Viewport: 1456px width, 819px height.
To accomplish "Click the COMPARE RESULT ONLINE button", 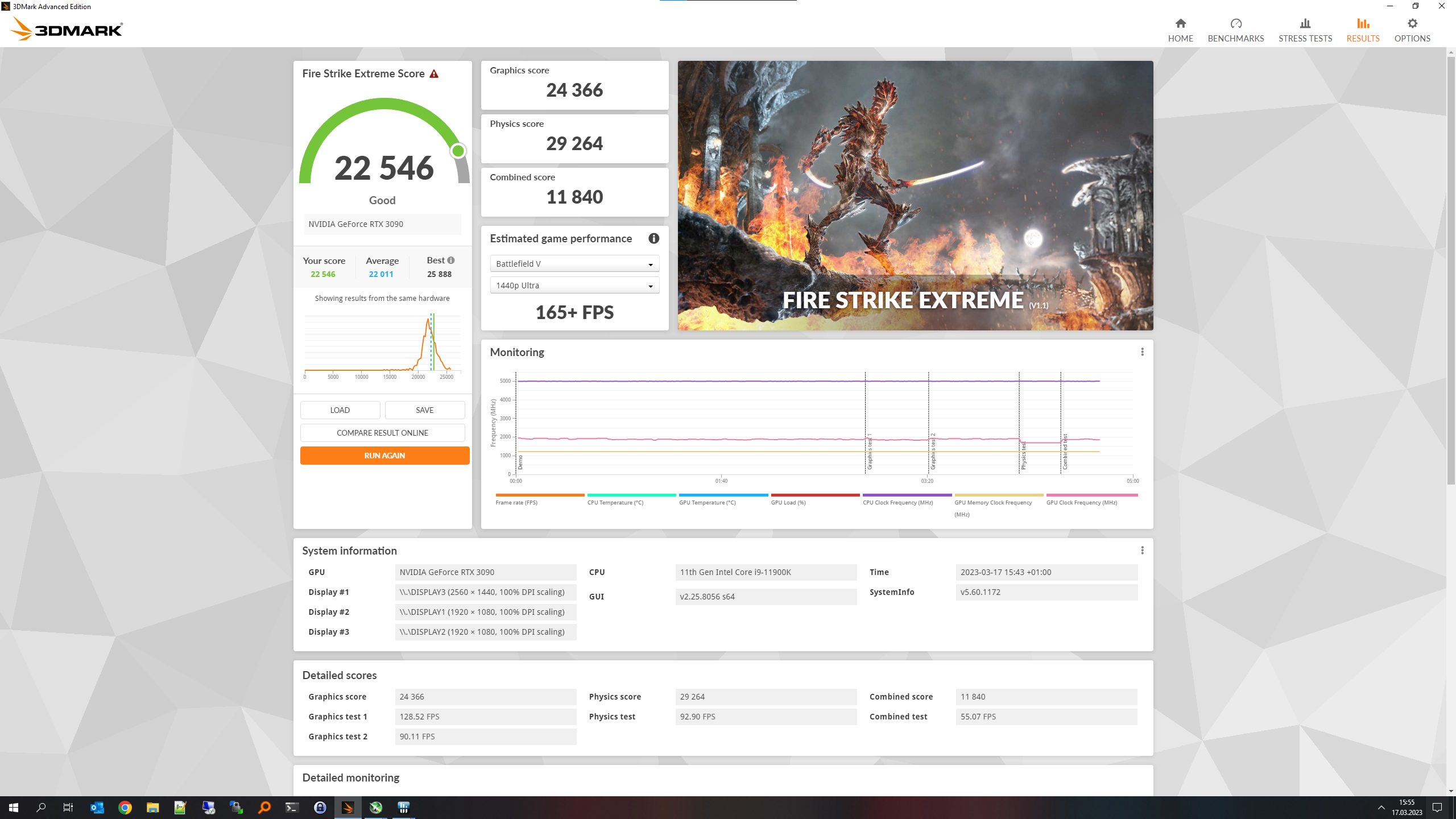I will click(383, 432).
